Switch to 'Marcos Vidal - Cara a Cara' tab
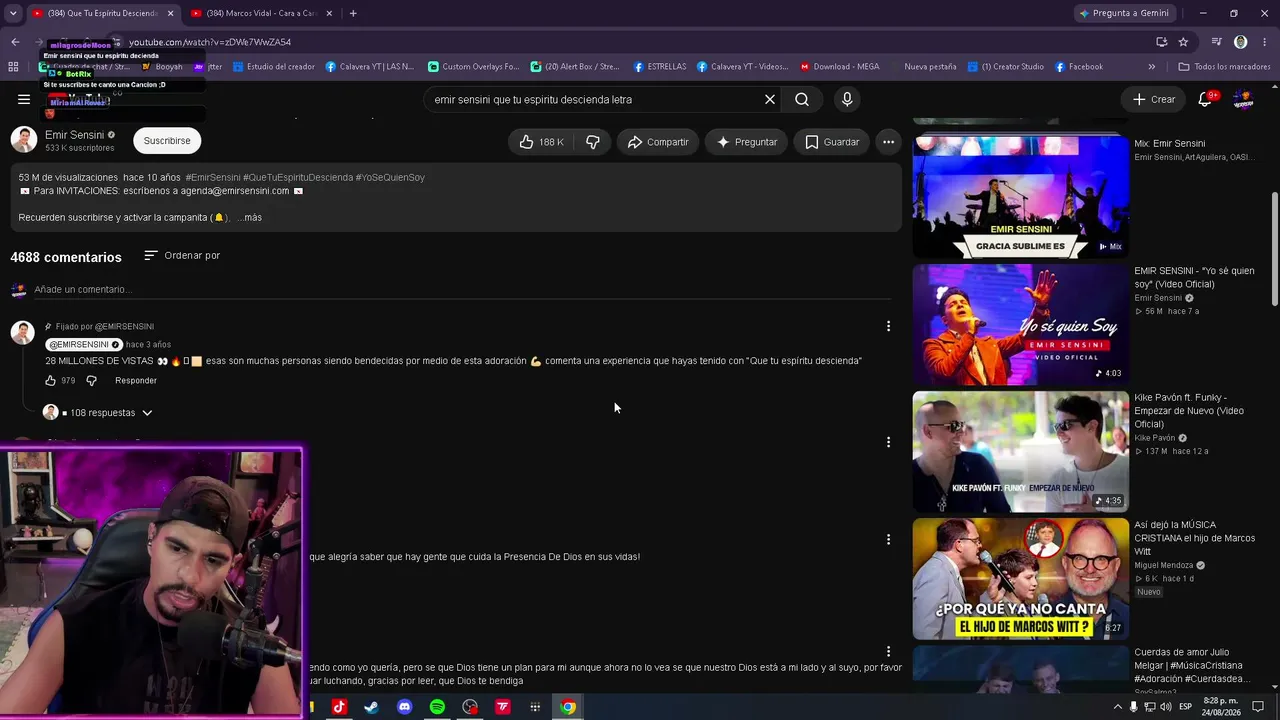The image size is (1280, 720). (x=261, y=13)
